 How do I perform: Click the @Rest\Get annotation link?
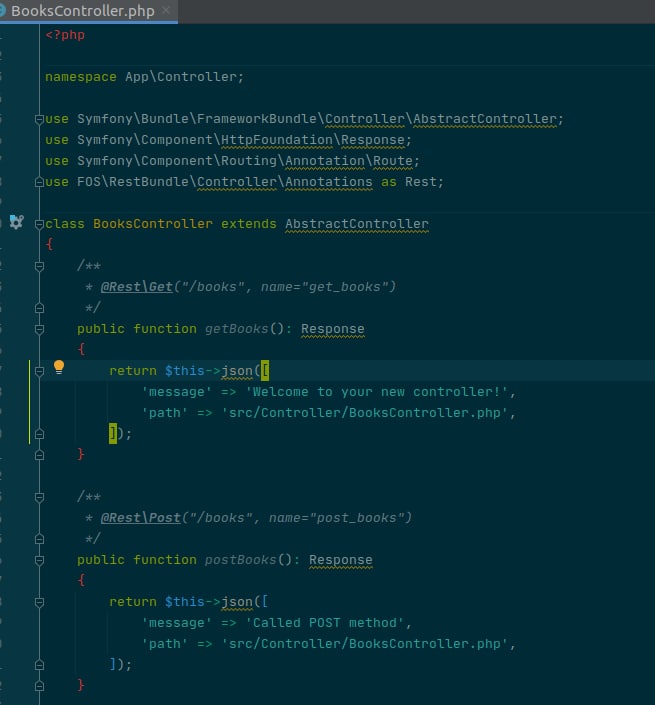[137, 287]
